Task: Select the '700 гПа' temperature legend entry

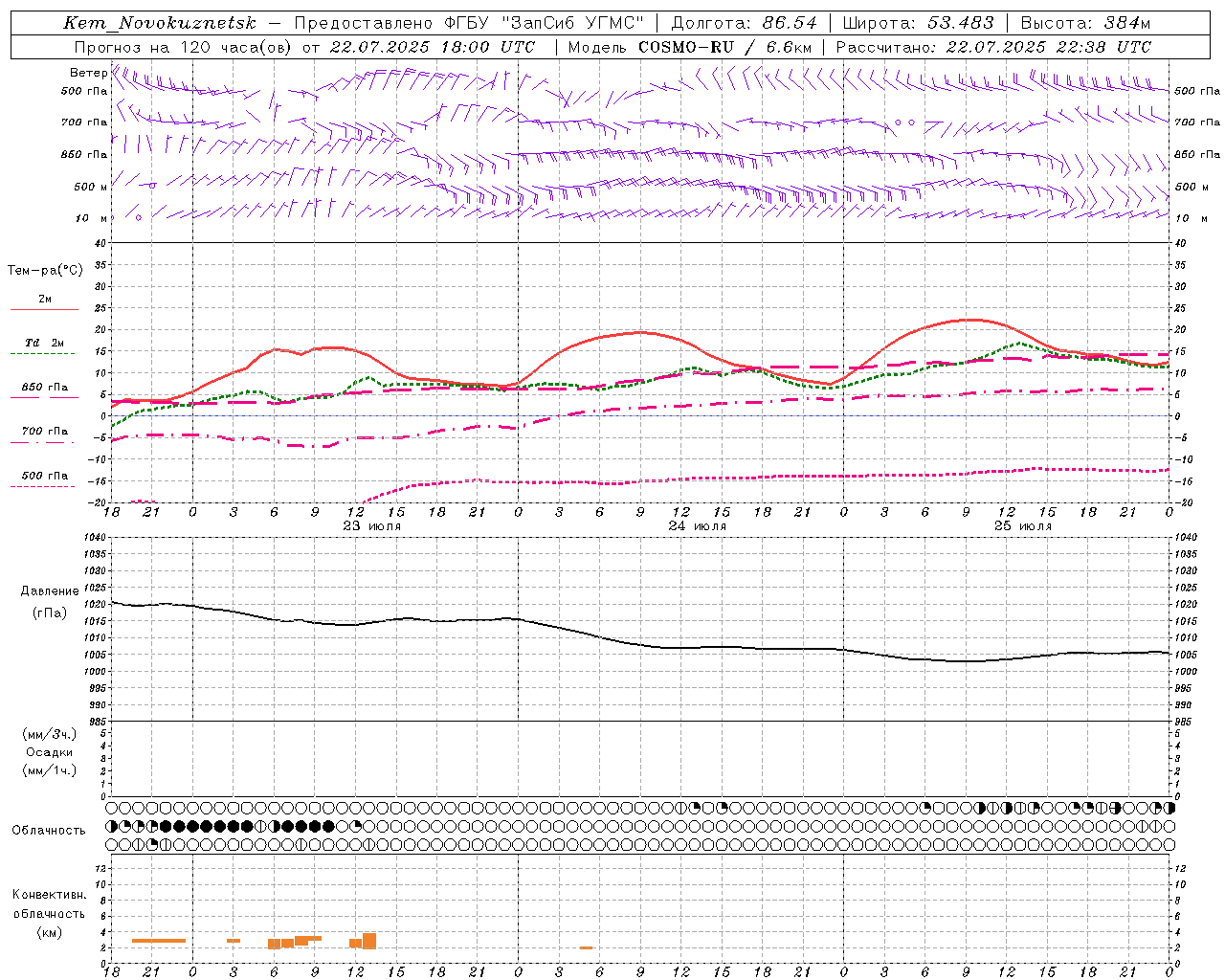Action: point(45,432)
